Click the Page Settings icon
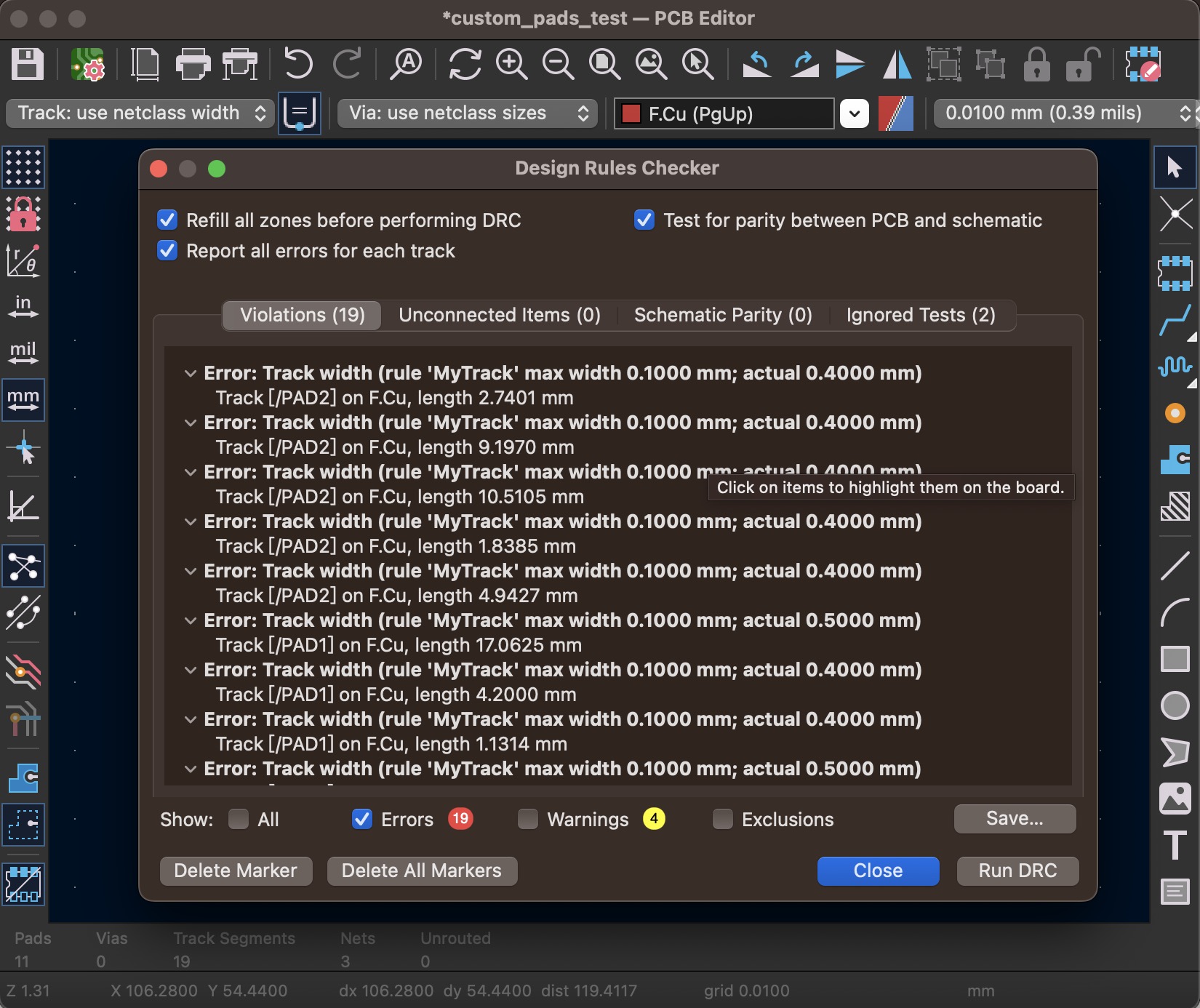This screenshot has width=1200, height=1008. [x=145, y=64]
